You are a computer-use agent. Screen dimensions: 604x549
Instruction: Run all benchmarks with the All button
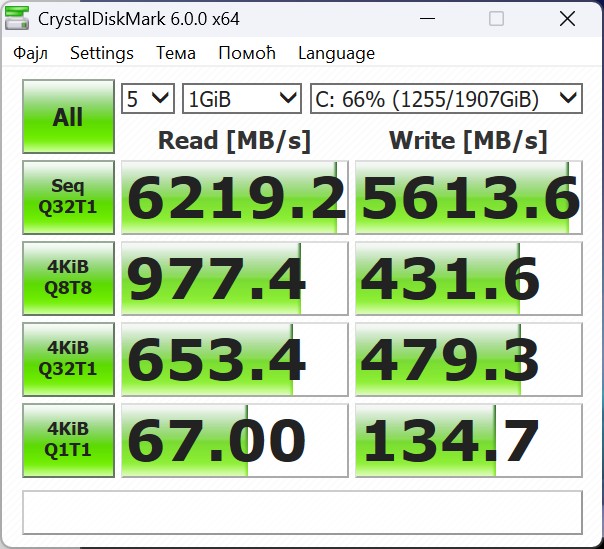click(69, 116)
